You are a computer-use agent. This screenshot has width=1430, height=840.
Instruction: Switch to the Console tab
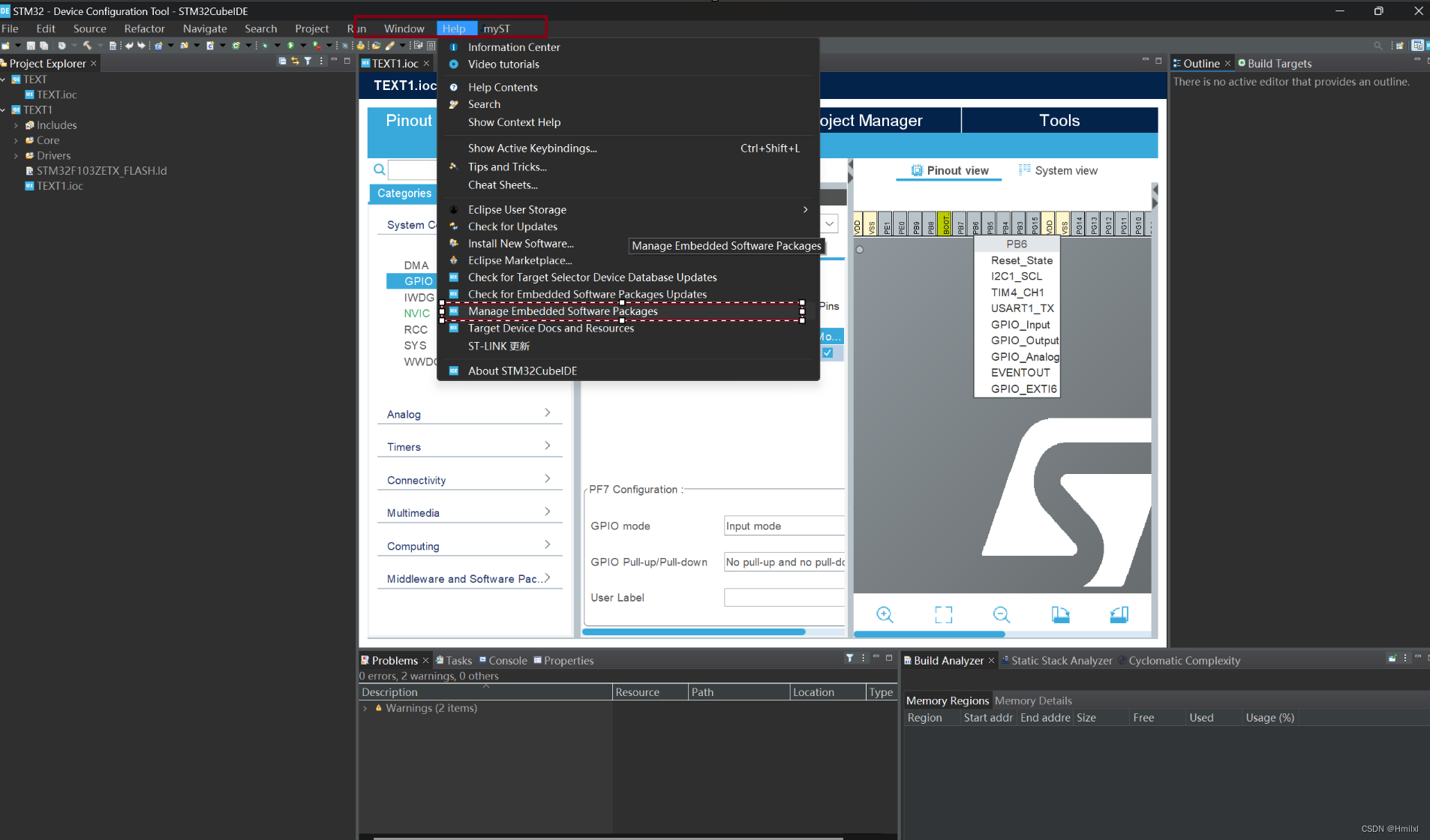click(503, 660)
